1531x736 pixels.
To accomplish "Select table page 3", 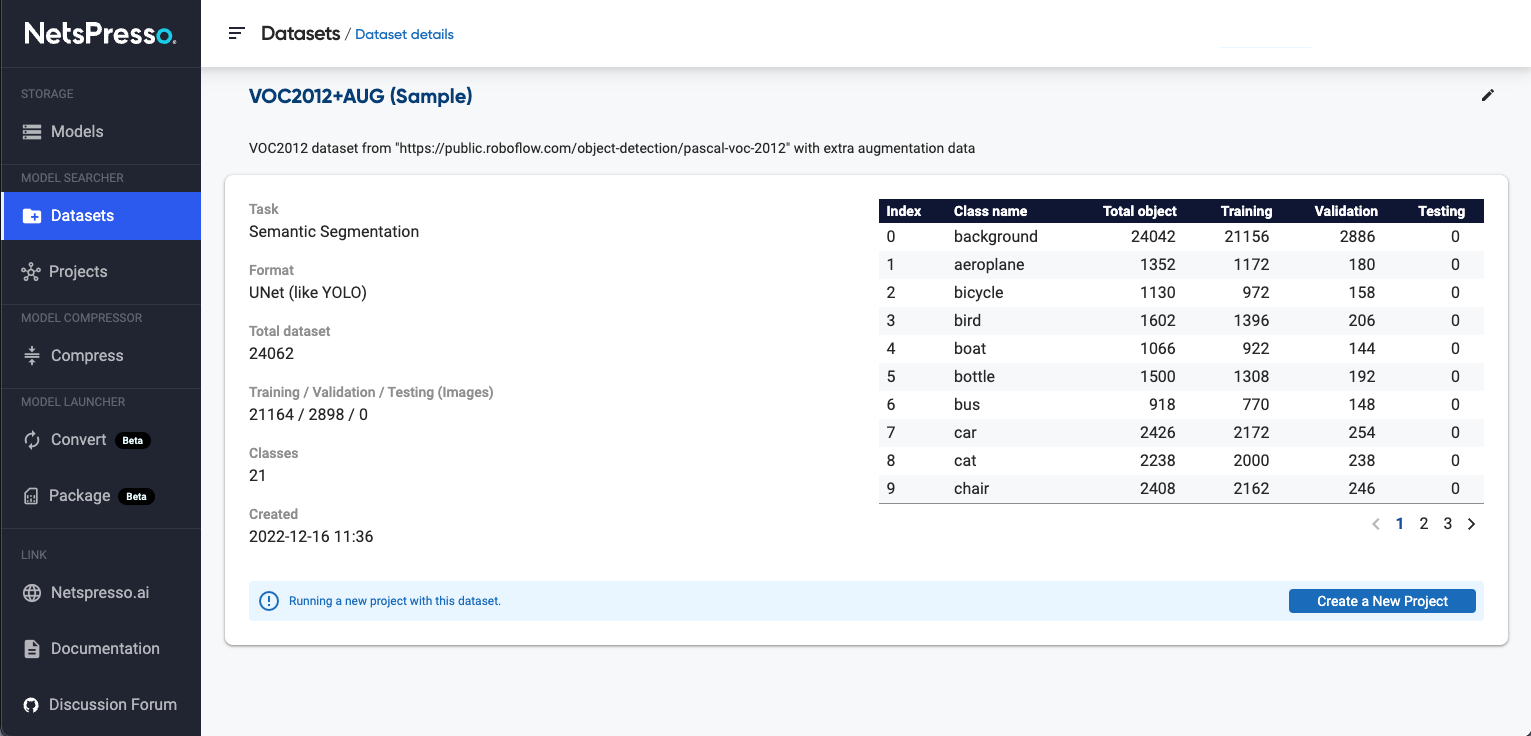I will (x=1447, y=524).
